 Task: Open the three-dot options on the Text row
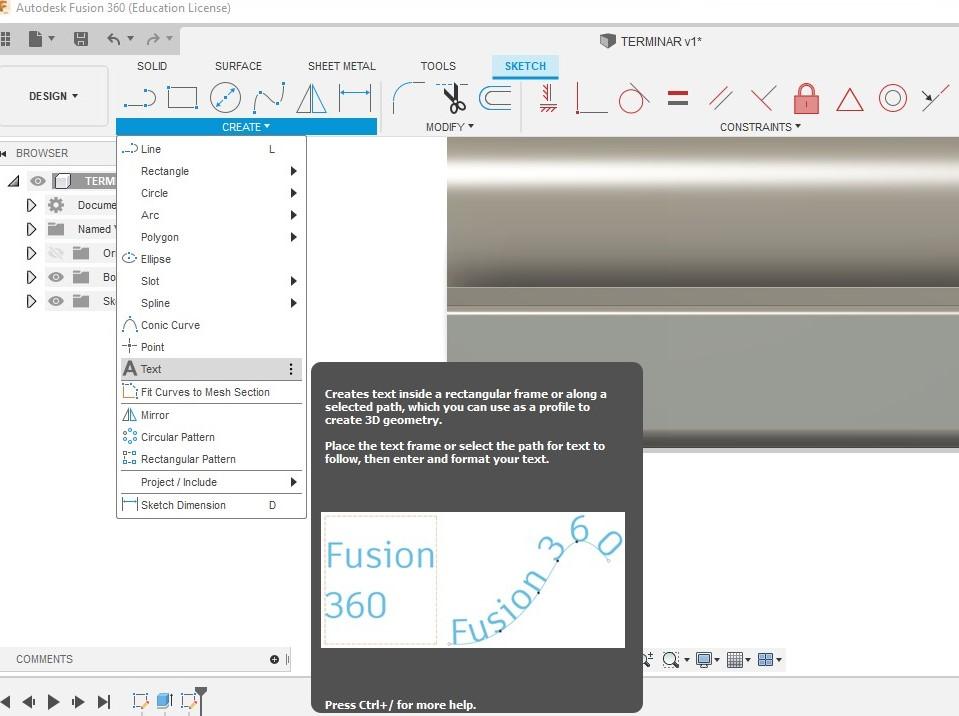point(291,369)
